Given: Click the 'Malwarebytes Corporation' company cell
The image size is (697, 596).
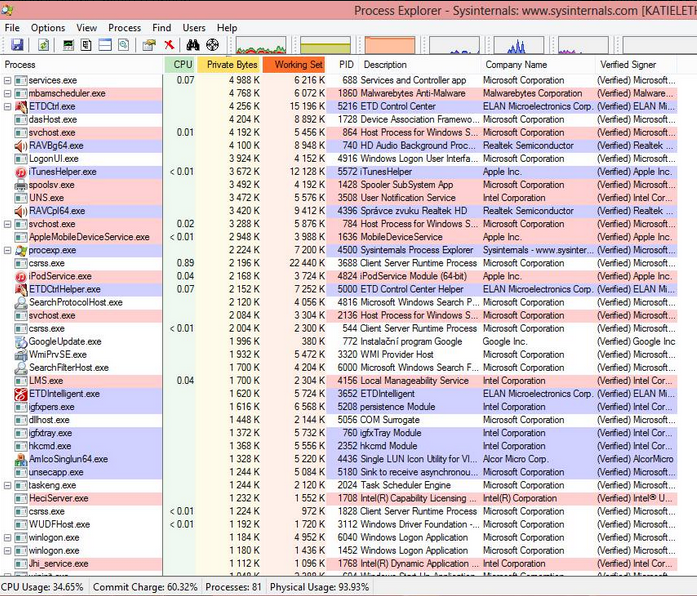Looking at the screenshot, I should (533, 94).
